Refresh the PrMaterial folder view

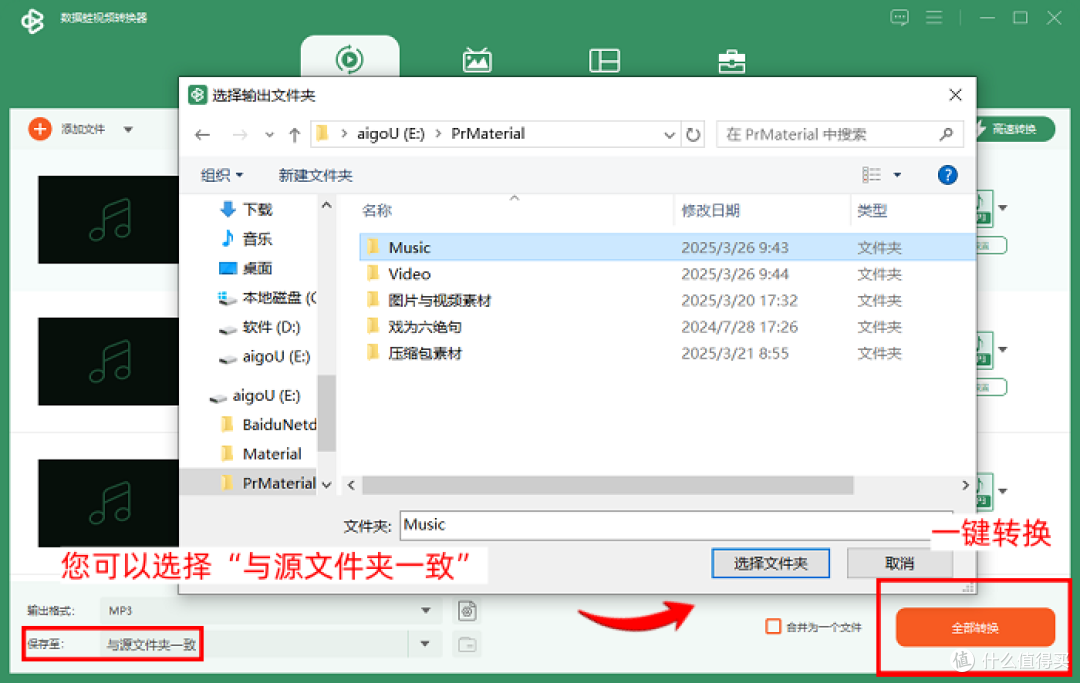[x=693, y=134]
